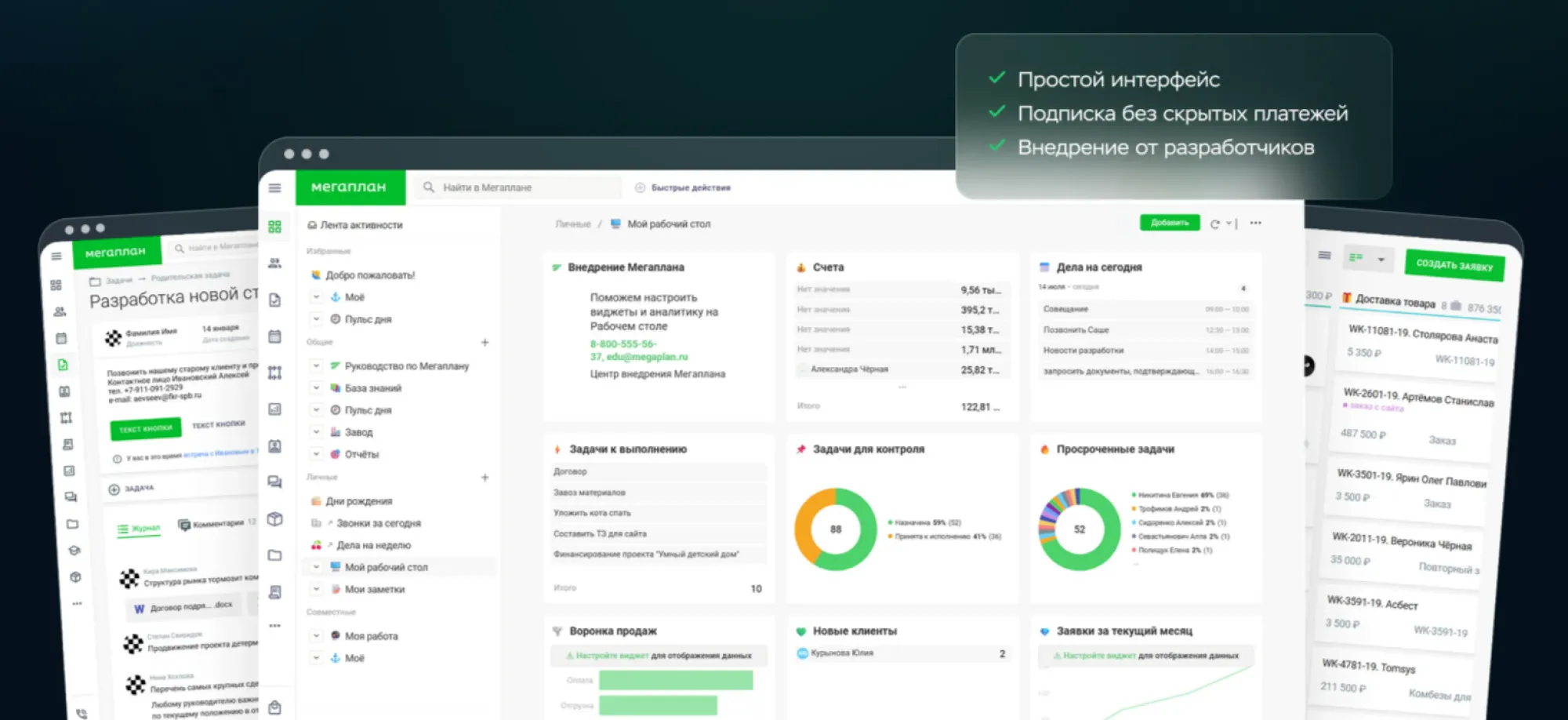Open the three-dot dashboard options menu
Viewport: 1568px width, 720px height.
pyautogui.click(x=1255, y=223)
